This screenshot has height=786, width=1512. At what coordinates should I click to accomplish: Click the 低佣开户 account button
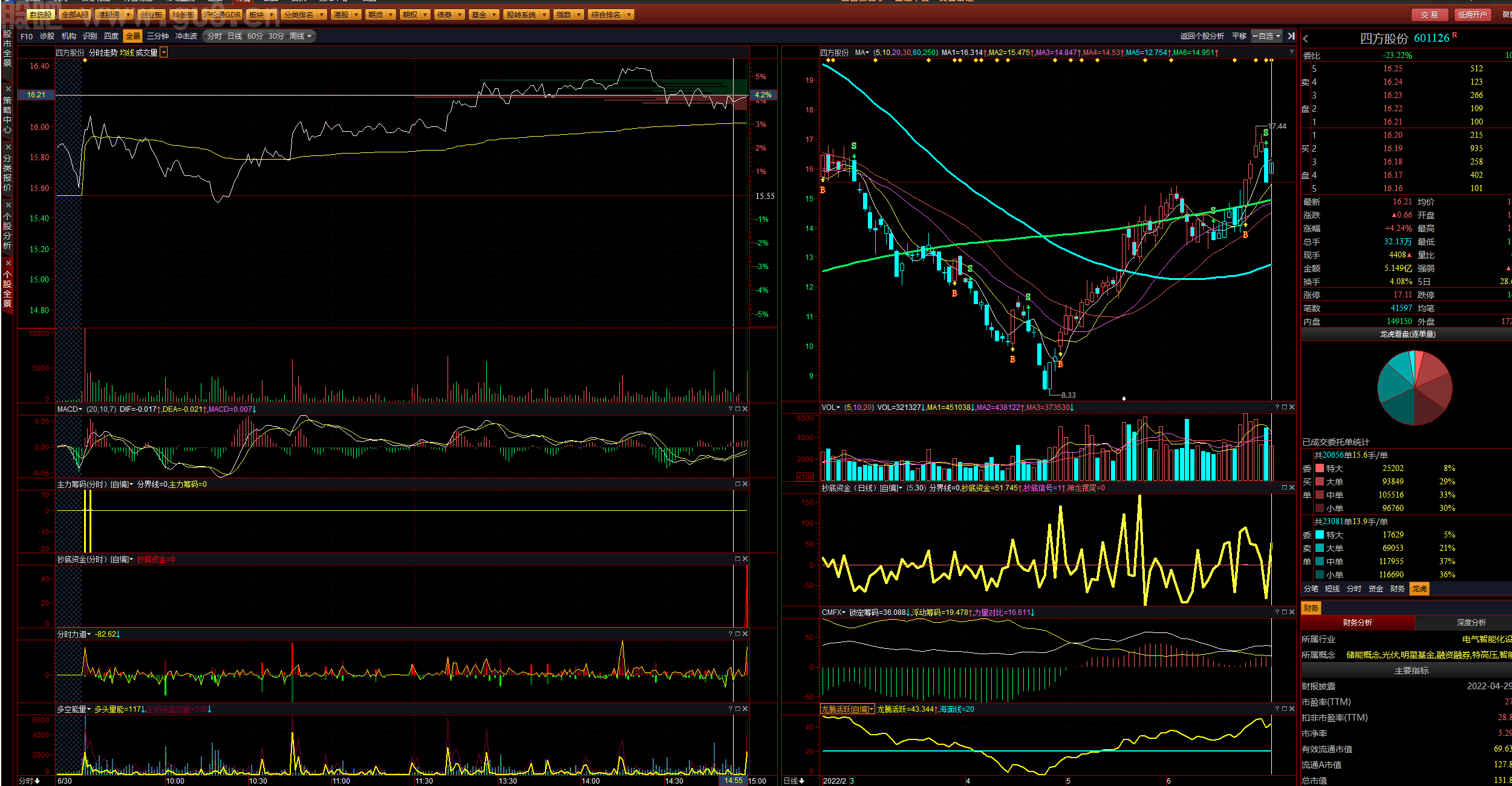click(x=1472, y=15)
